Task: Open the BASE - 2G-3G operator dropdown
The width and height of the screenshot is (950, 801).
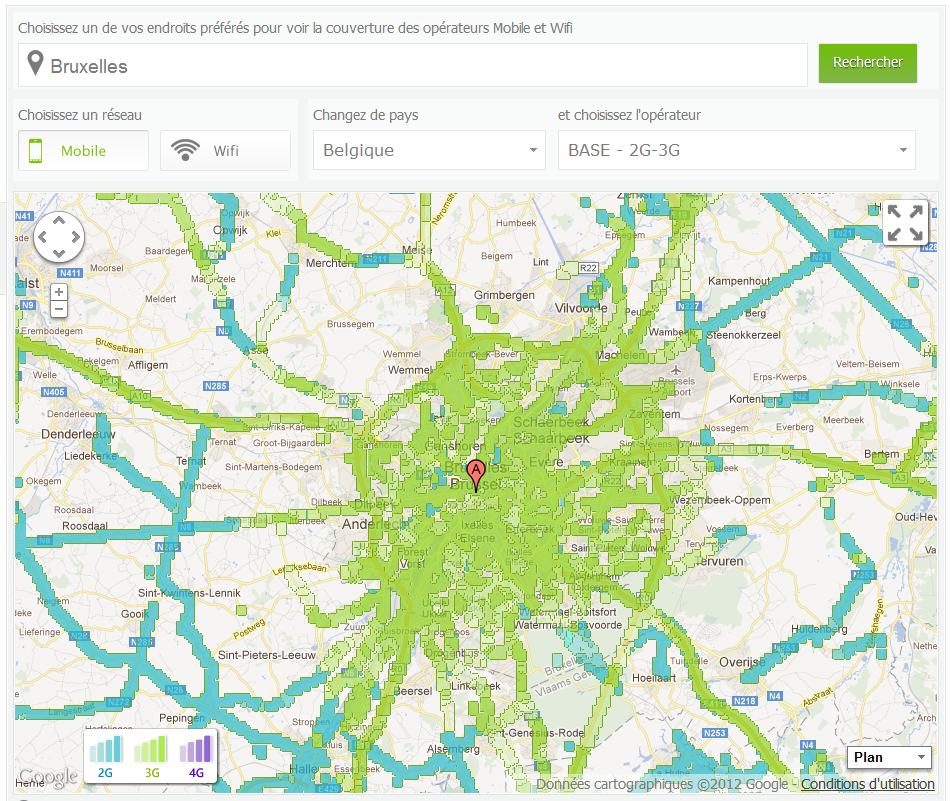Action: pos(737,150)
